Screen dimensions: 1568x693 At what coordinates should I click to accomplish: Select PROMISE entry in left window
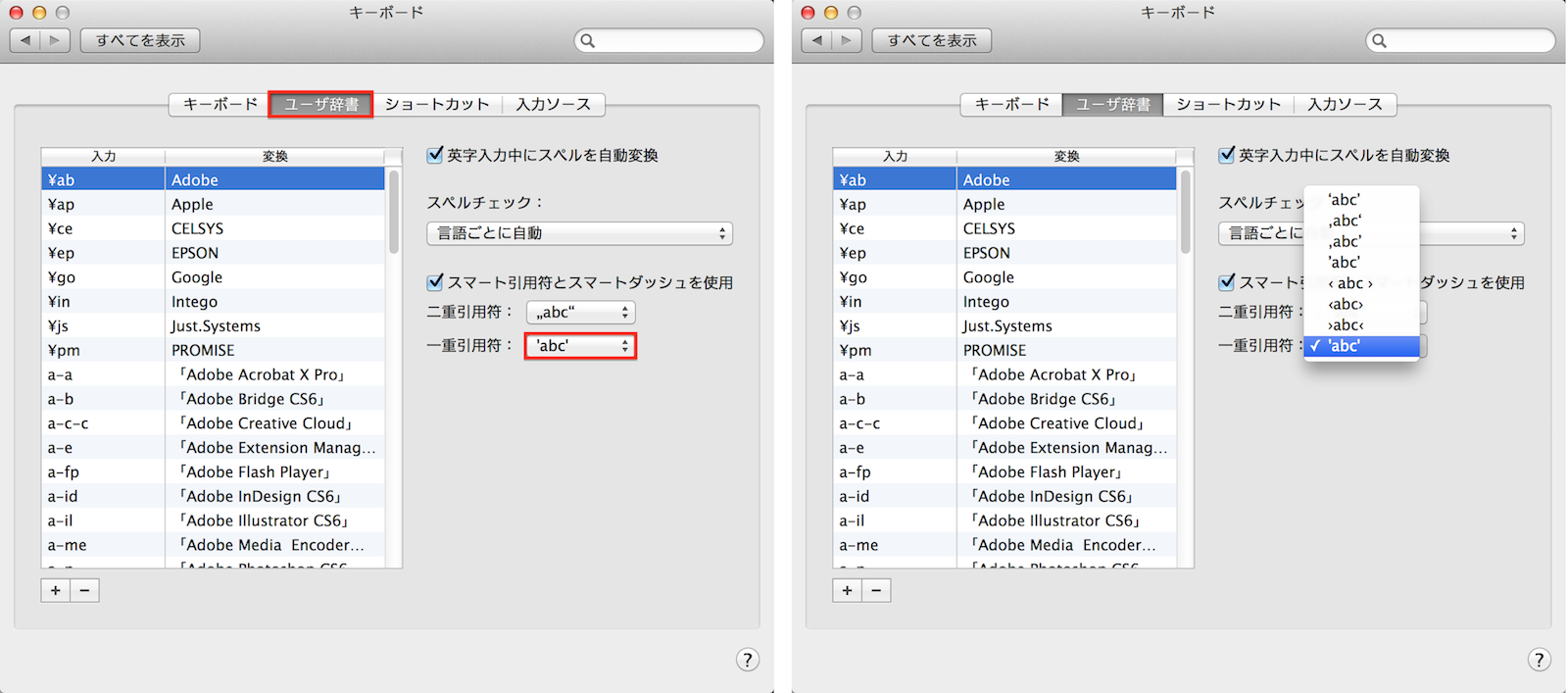coord(214,350)
